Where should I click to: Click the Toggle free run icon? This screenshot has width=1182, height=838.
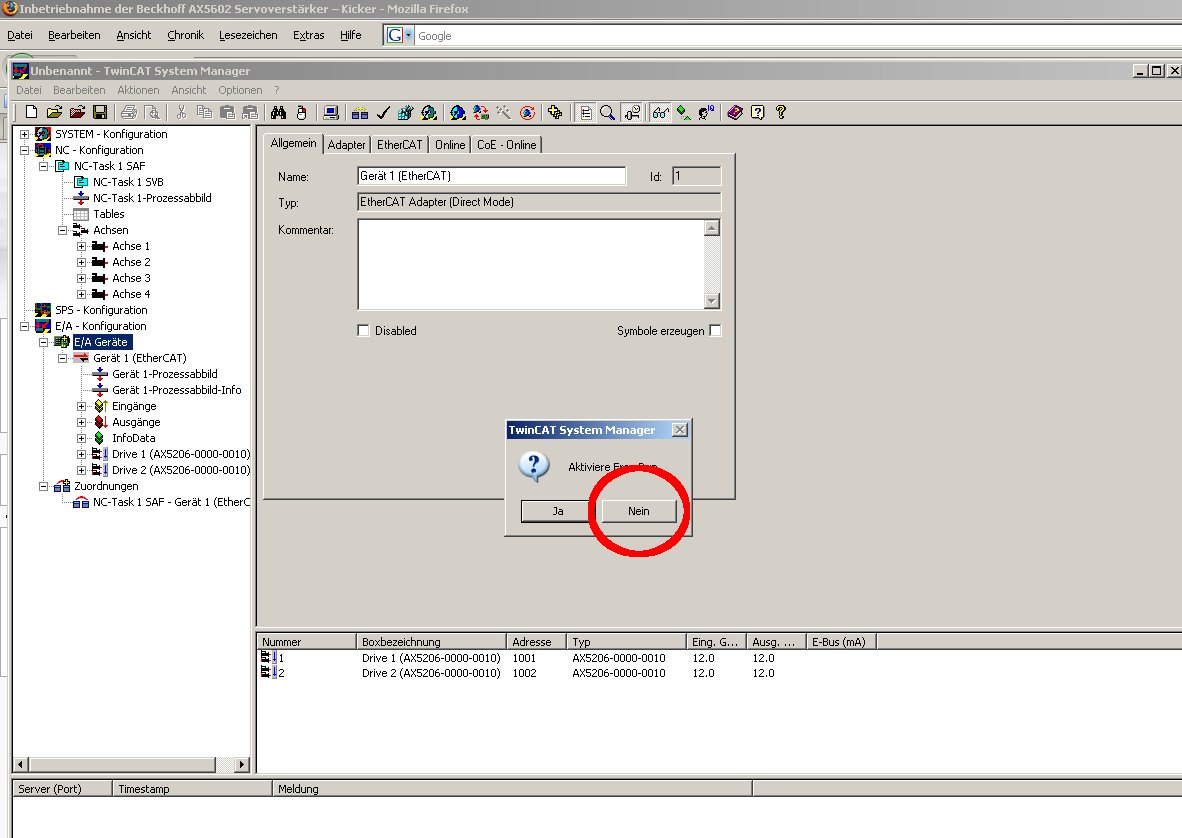(528, 112)
